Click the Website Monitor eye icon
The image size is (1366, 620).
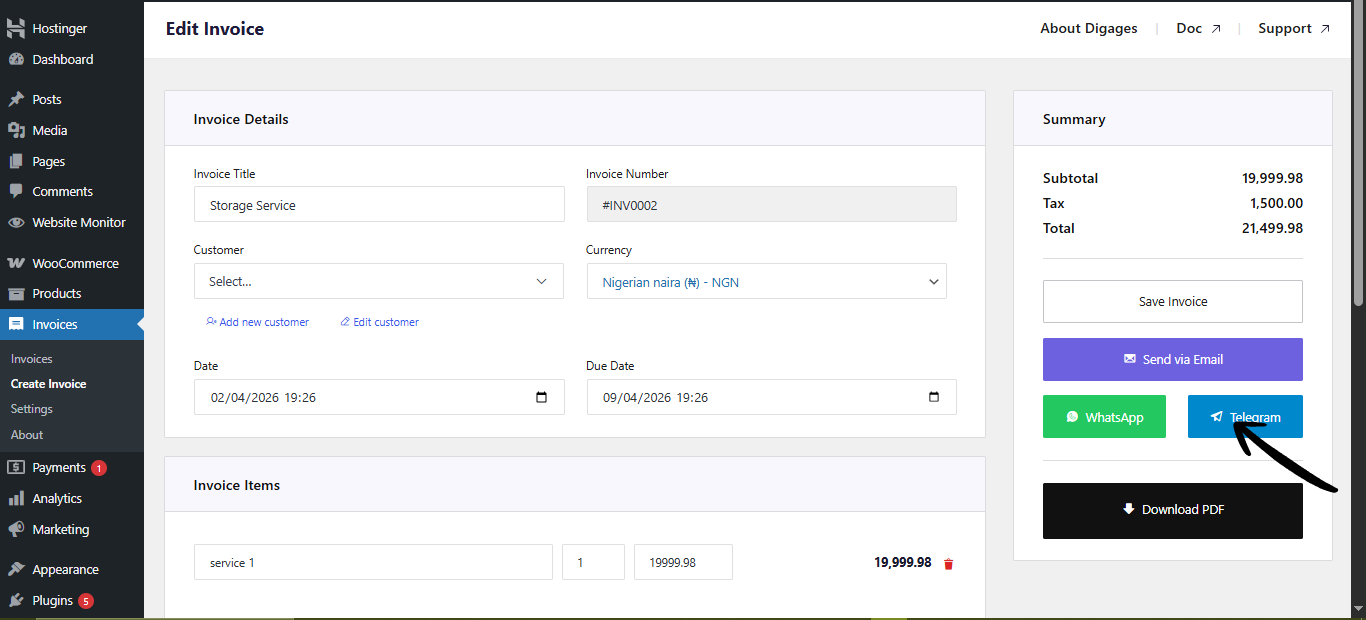pos(16,223)
